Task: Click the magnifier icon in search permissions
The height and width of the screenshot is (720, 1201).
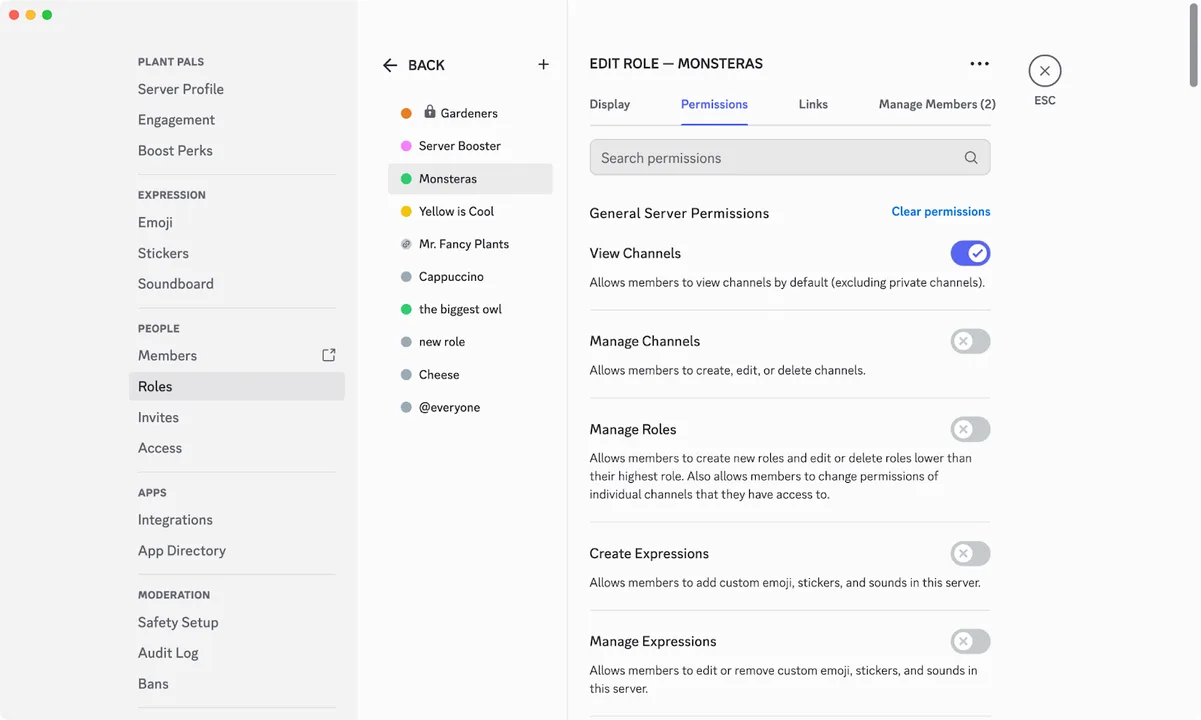Action: pos(970,158)
